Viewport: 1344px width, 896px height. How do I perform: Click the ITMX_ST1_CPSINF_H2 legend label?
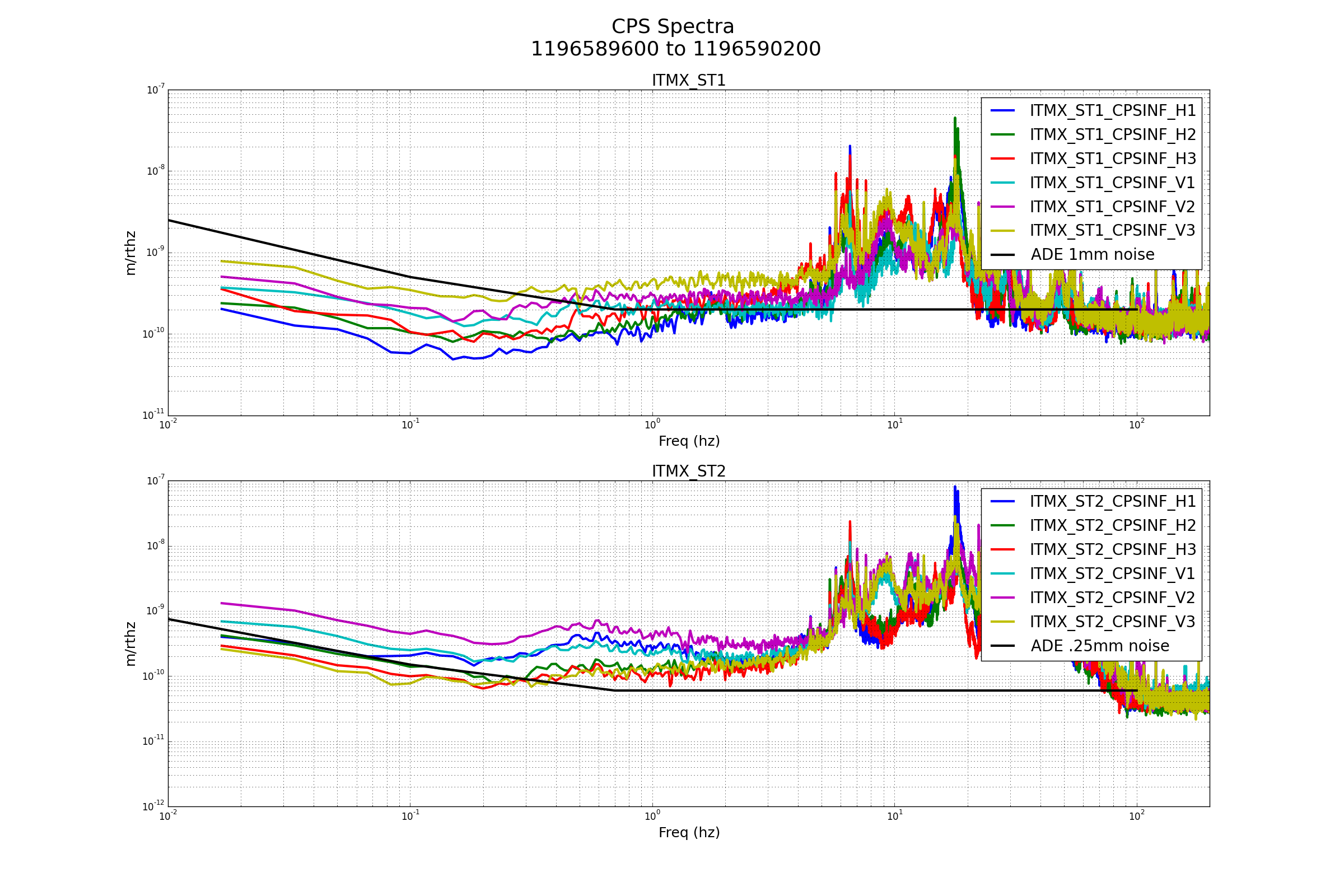[1112, 134]
